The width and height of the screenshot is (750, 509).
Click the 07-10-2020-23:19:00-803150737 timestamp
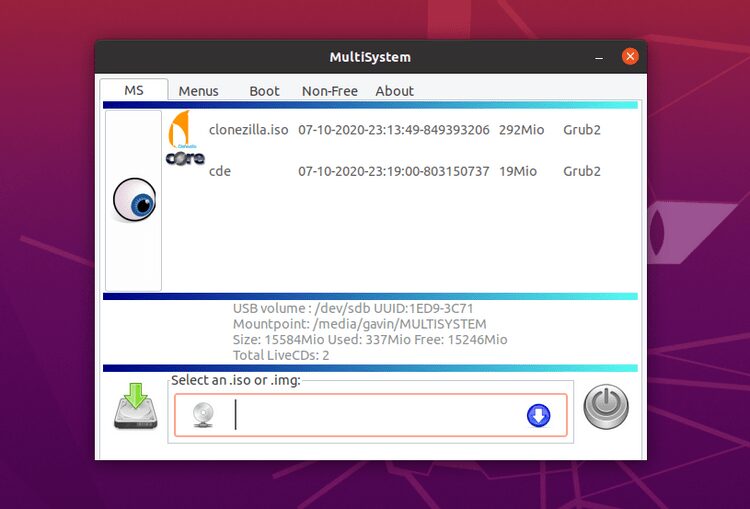(394, 171)
